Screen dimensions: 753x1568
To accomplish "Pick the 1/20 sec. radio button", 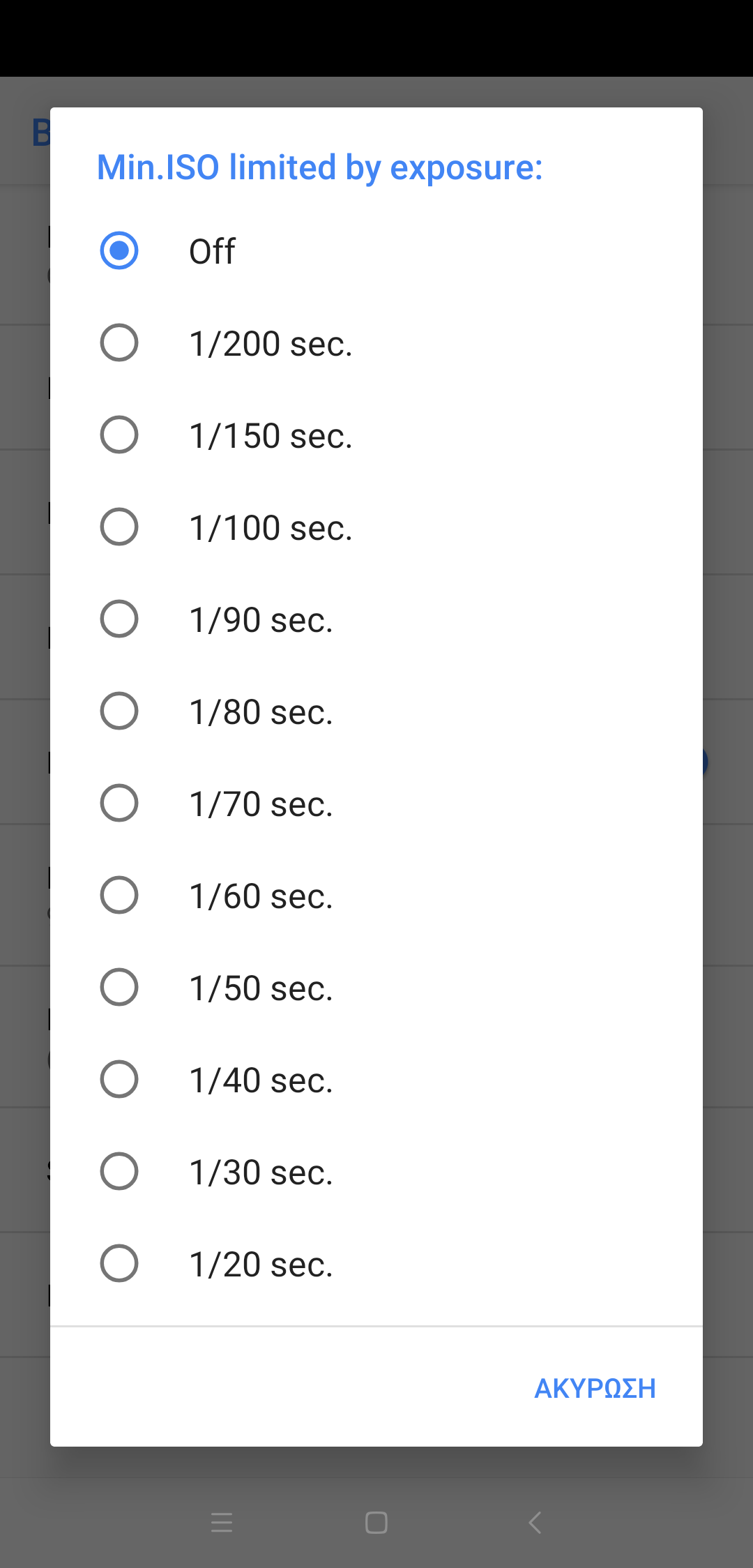I will point(119,1263).
